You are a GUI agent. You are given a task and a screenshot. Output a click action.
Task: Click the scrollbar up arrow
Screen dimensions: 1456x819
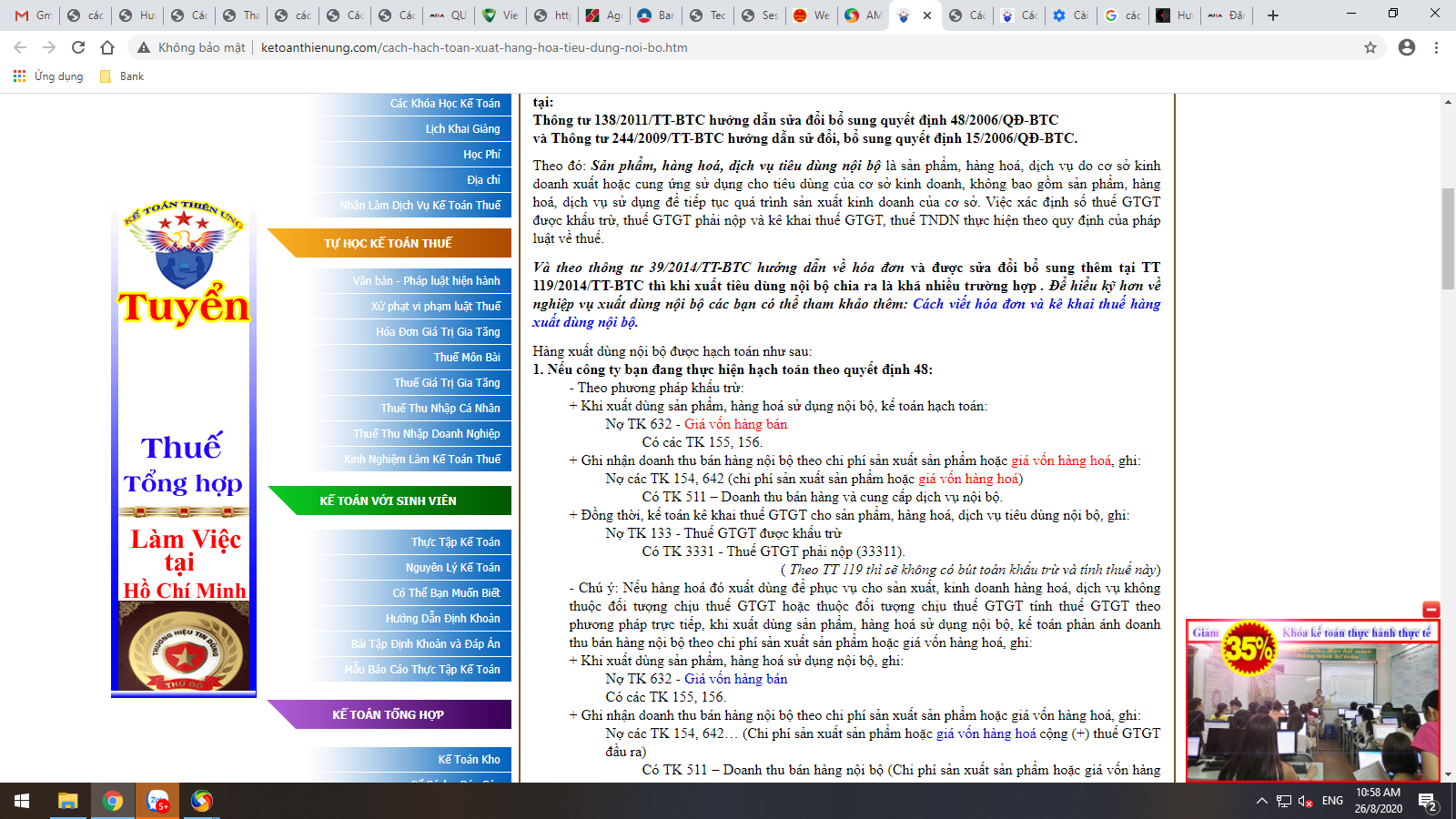1448,102
